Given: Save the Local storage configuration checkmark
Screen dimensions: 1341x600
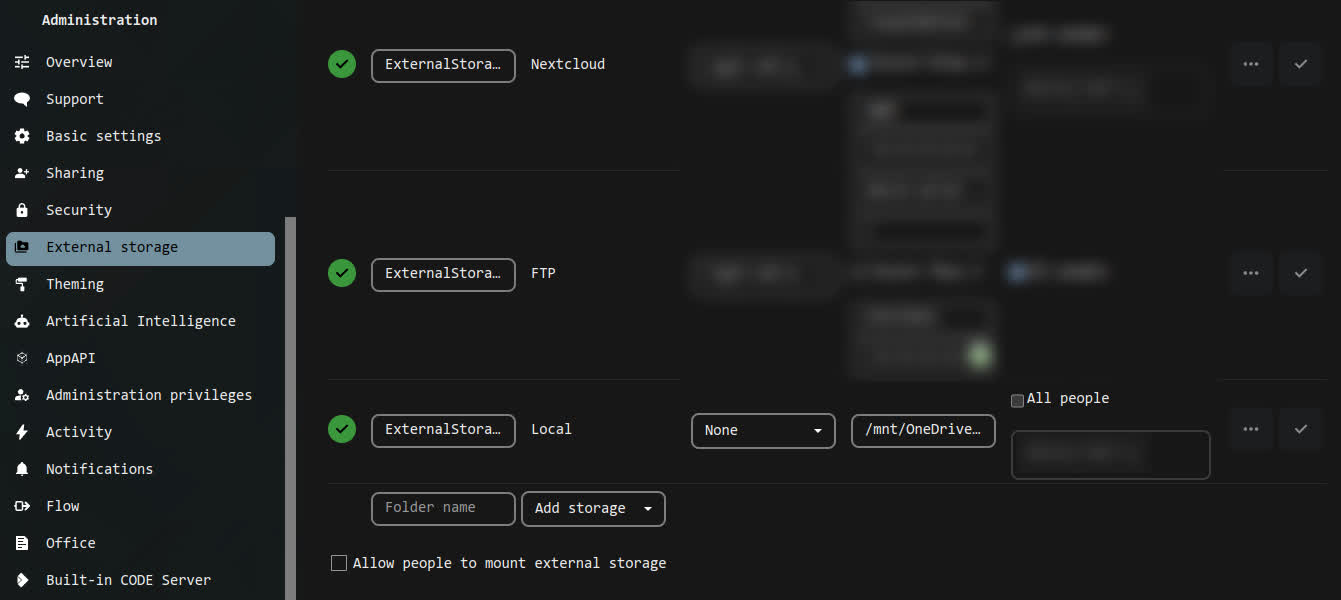Looking at the screenshot, I should [x=1300, y=428].
